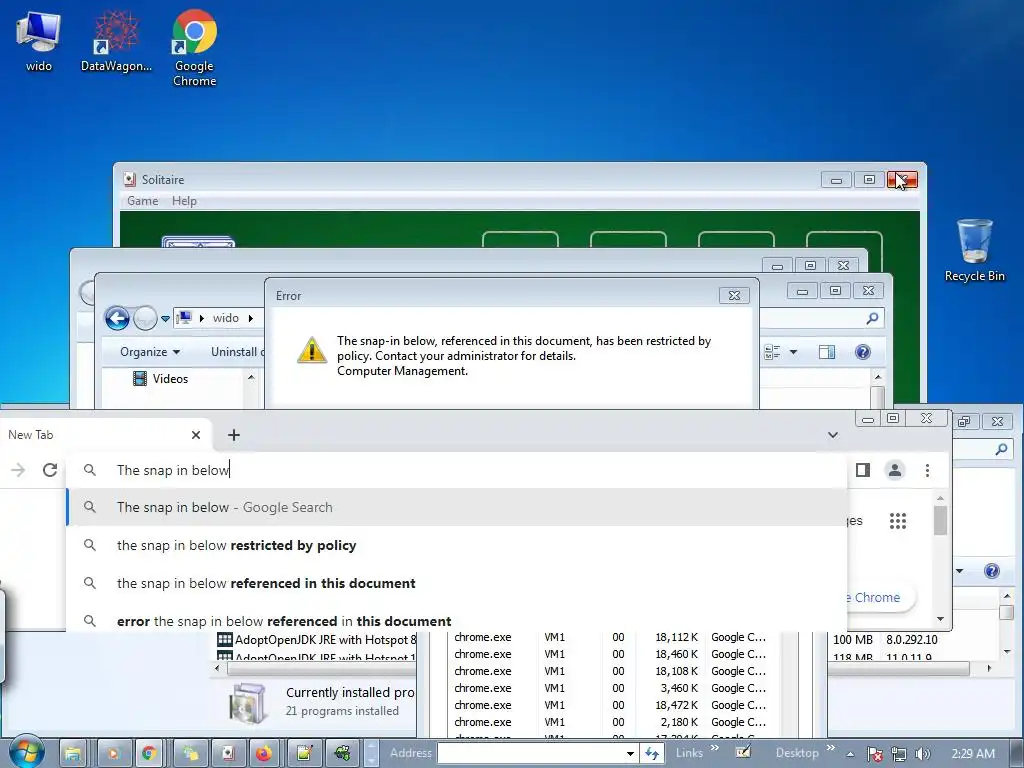Open Google apps grid
This screenshot has width=1024, height=768.
coord(898,520)
